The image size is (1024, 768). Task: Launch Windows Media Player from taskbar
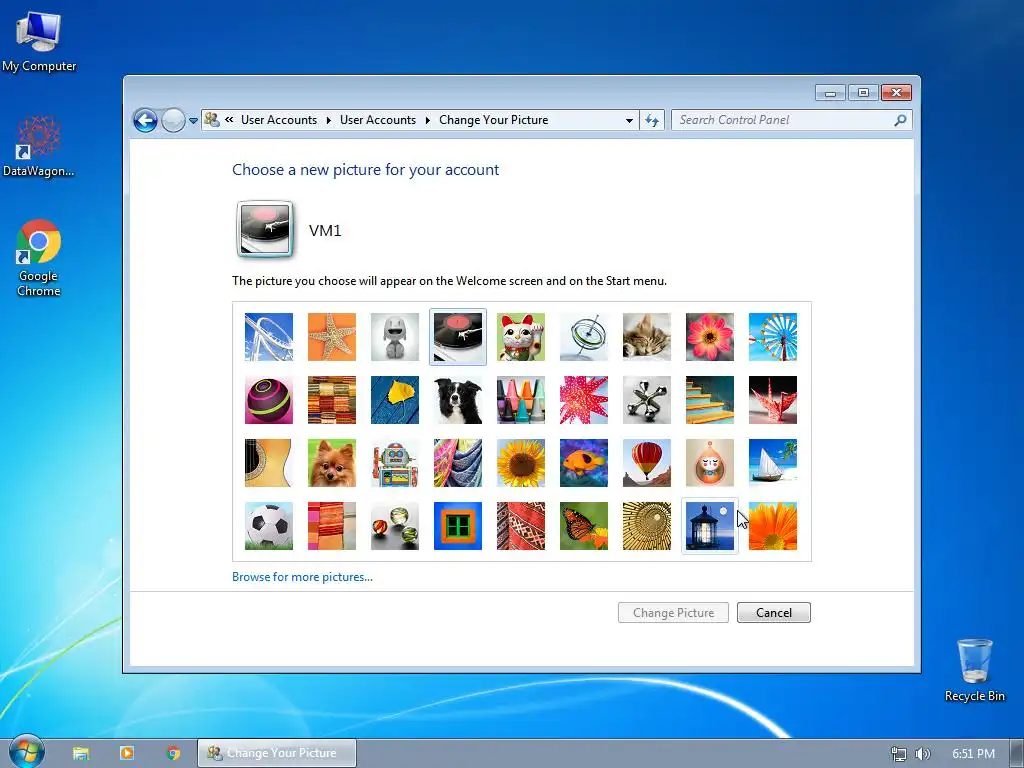point(127,753)
